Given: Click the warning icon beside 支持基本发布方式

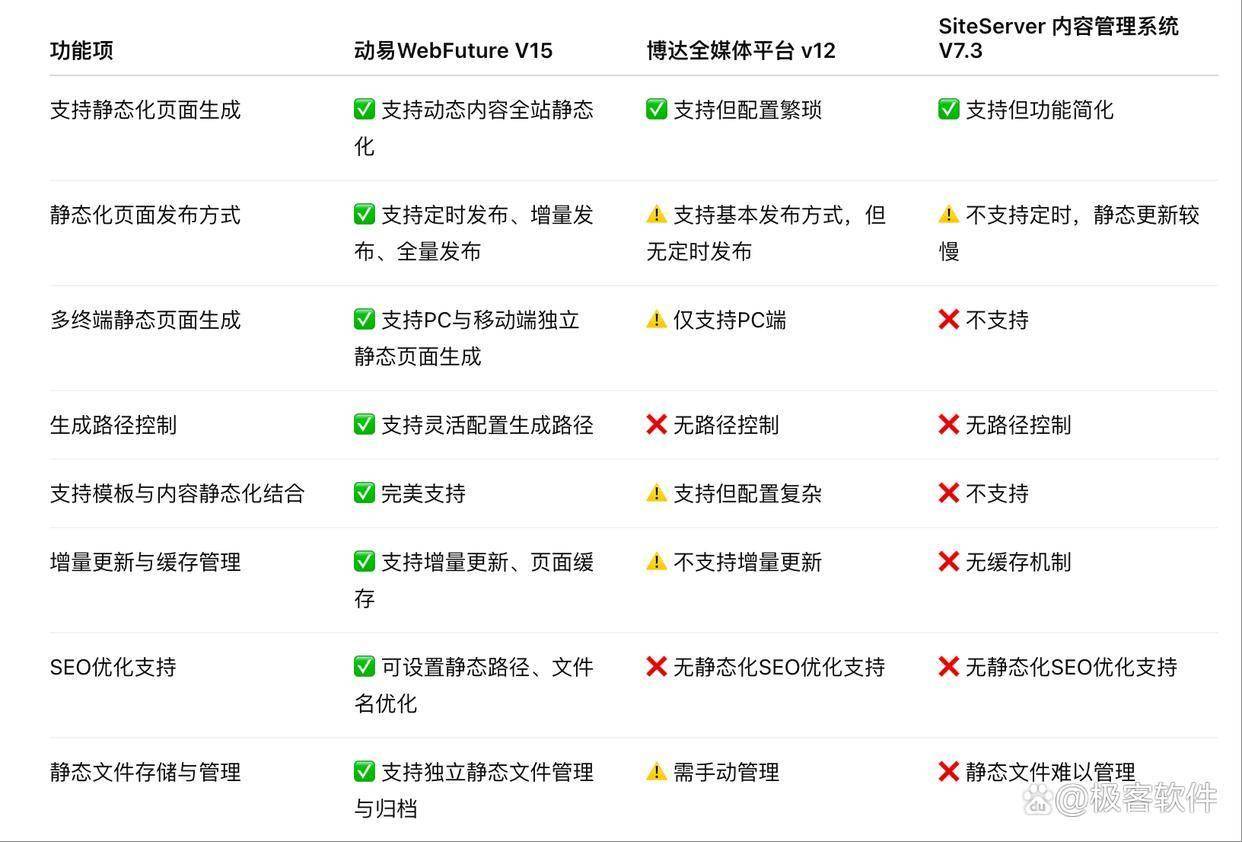Looking at the screenshot, I should [656, 214].
